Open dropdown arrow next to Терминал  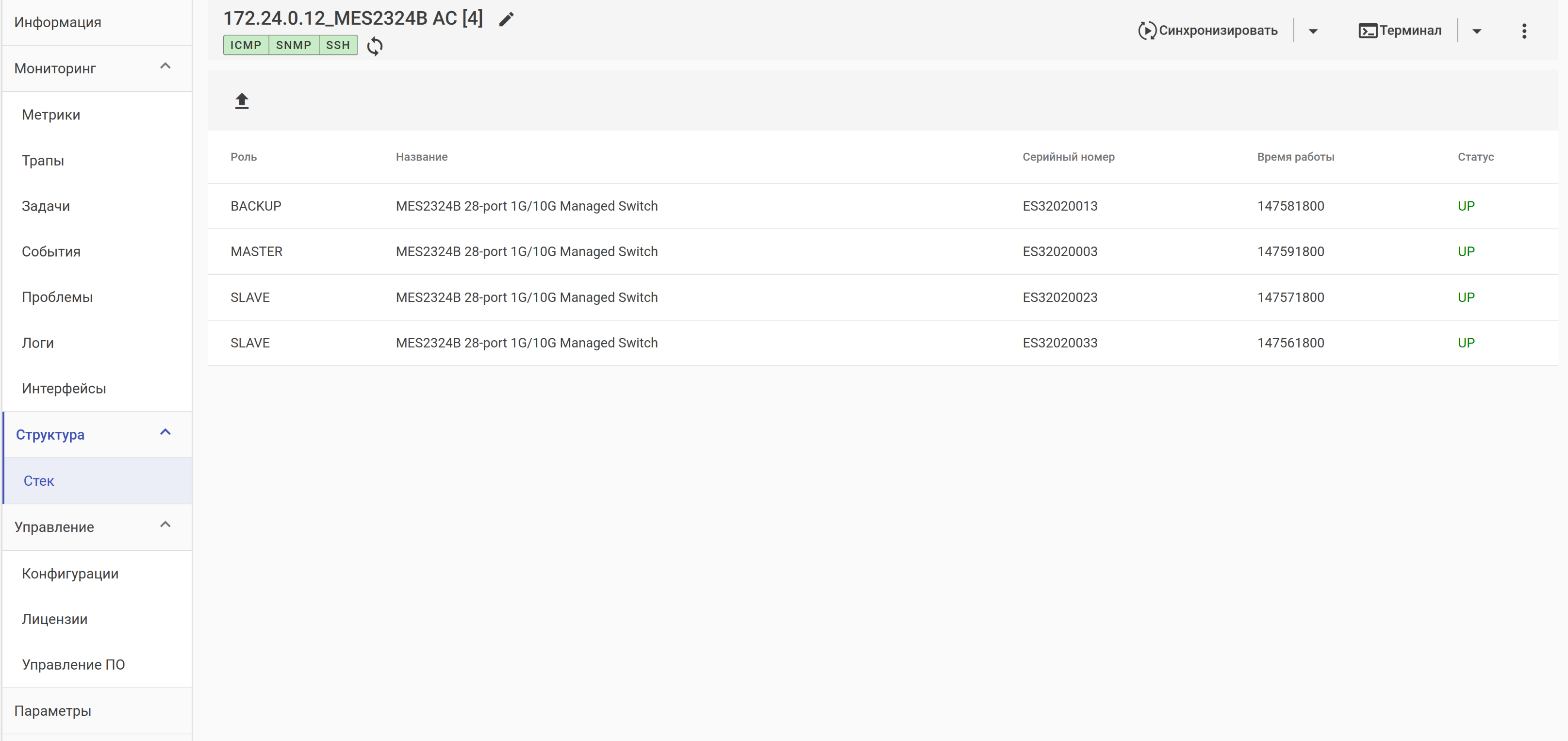tap(1476, 31)
